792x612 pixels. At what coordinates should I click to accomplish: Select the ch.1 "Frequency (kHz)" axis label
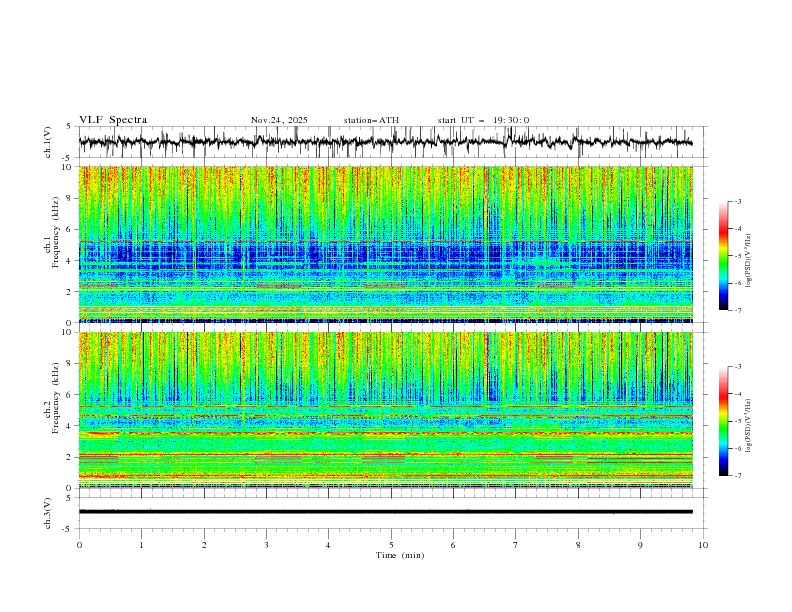(57, 233)
